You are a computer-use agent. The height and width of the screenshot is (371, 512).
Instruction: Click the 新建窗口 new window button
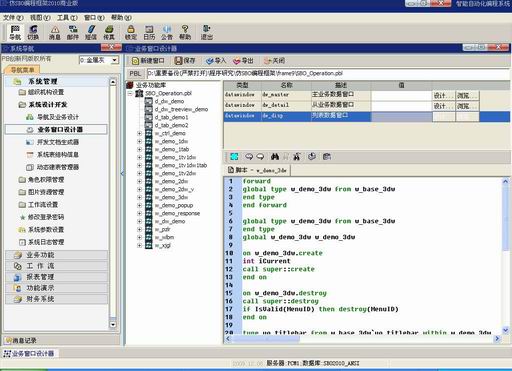pyautogui.click(x=148, y=61)
